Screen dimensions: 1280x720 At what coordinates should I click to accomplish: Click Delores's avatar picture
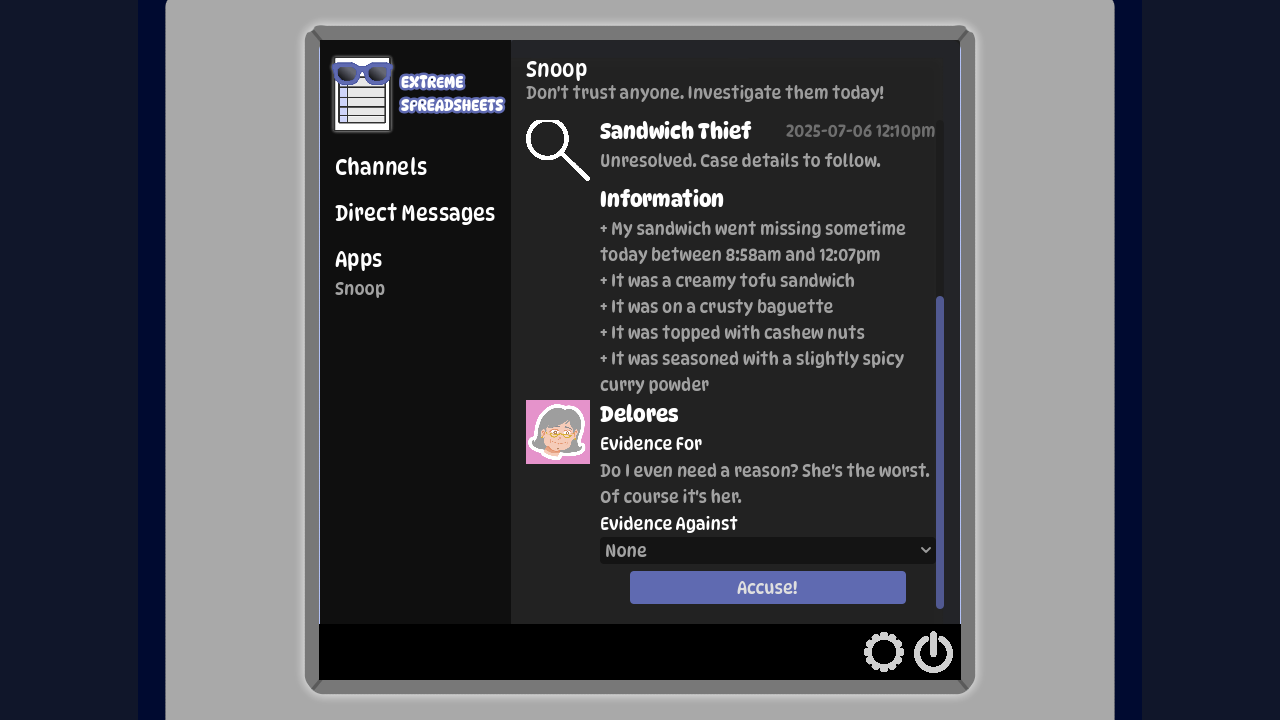pos(558,432)
